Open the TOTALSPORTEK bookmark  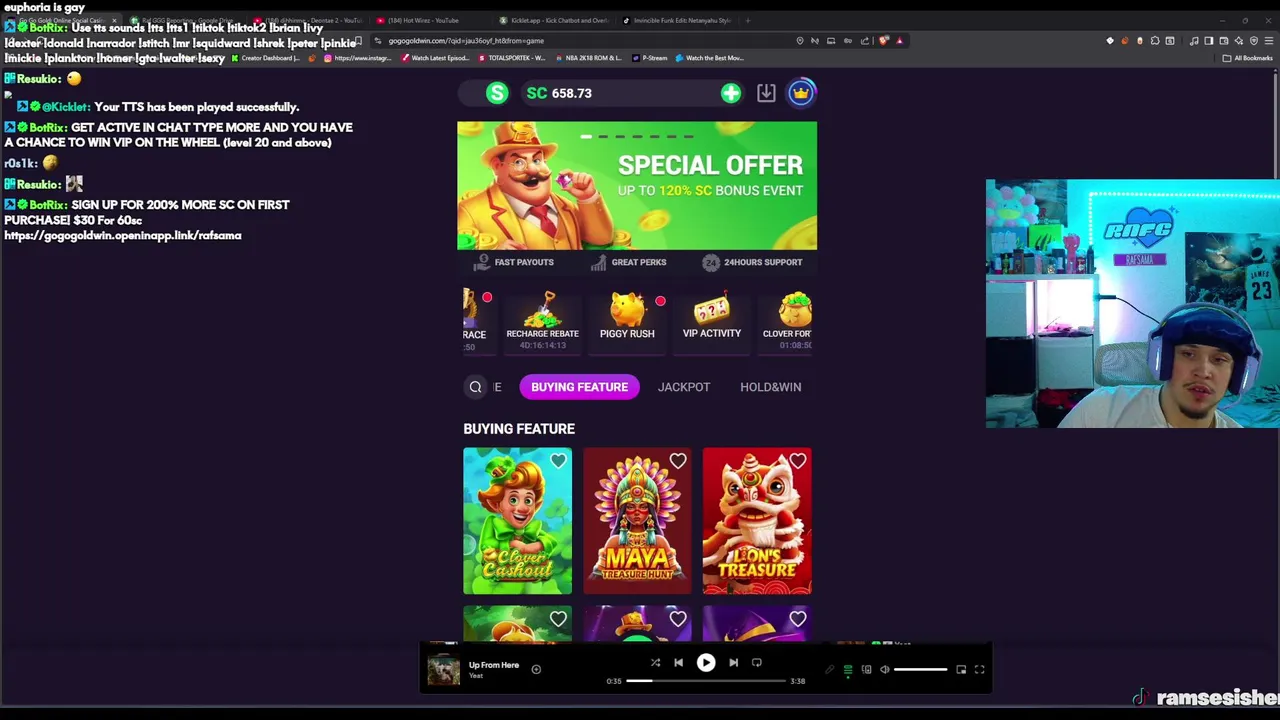(511, 58)
